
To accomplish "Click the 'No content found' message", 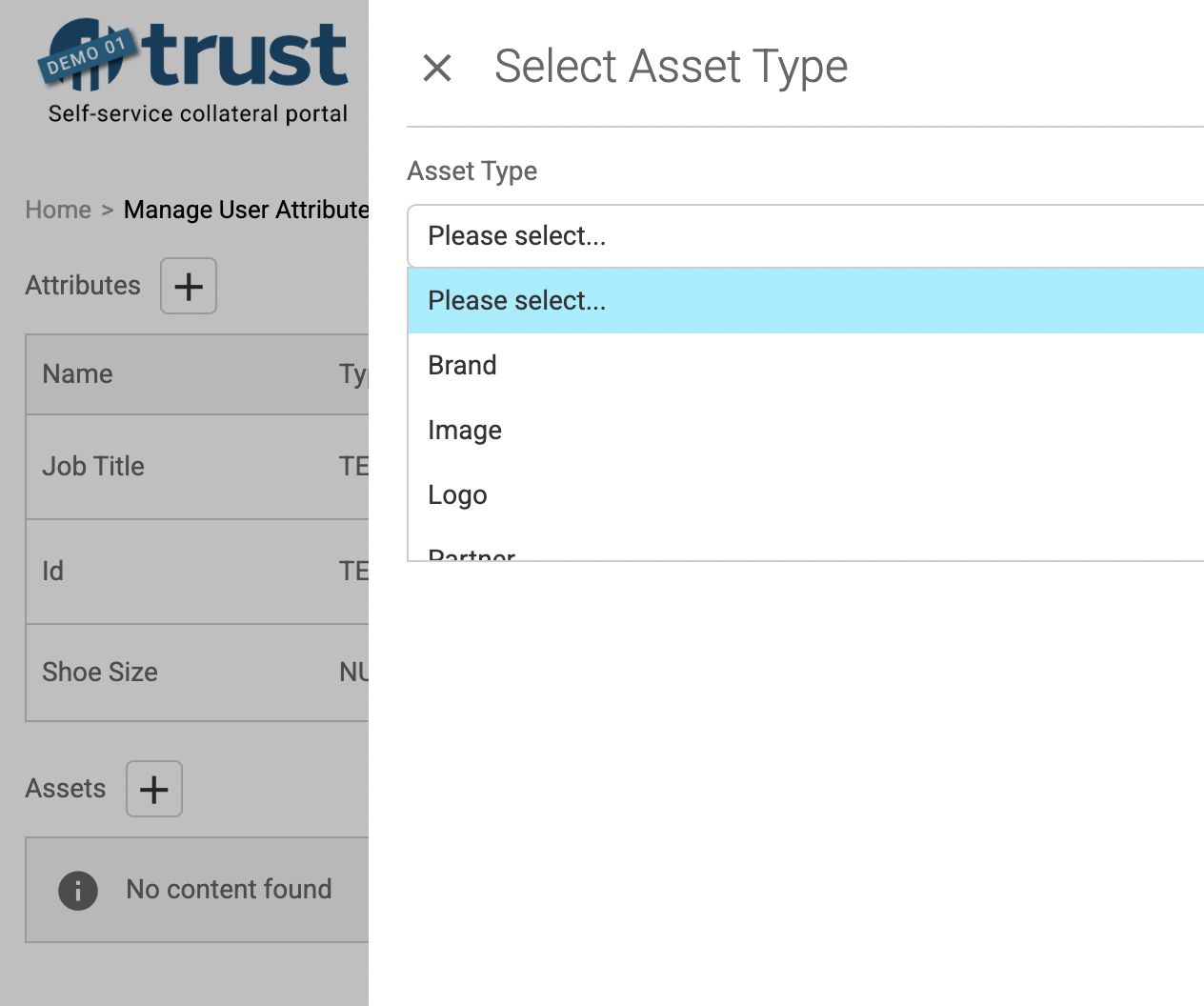I will [230, 890].
